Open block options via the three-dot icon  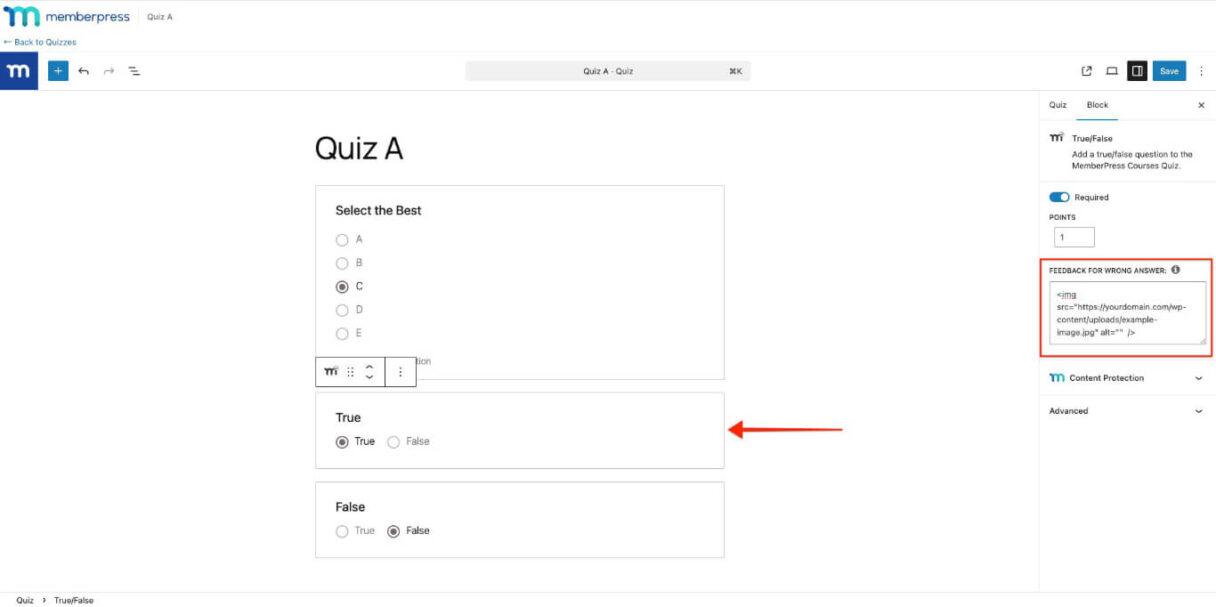pos(402,371)
